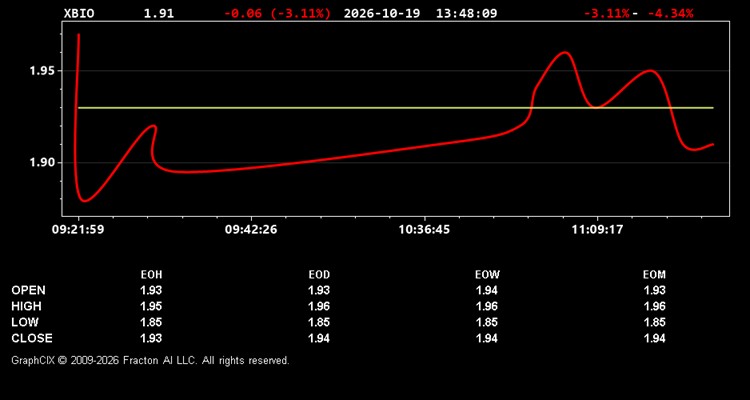Click the 09:21:59 time axis label
Screen dimensions: 750x400
pos(78,230)
